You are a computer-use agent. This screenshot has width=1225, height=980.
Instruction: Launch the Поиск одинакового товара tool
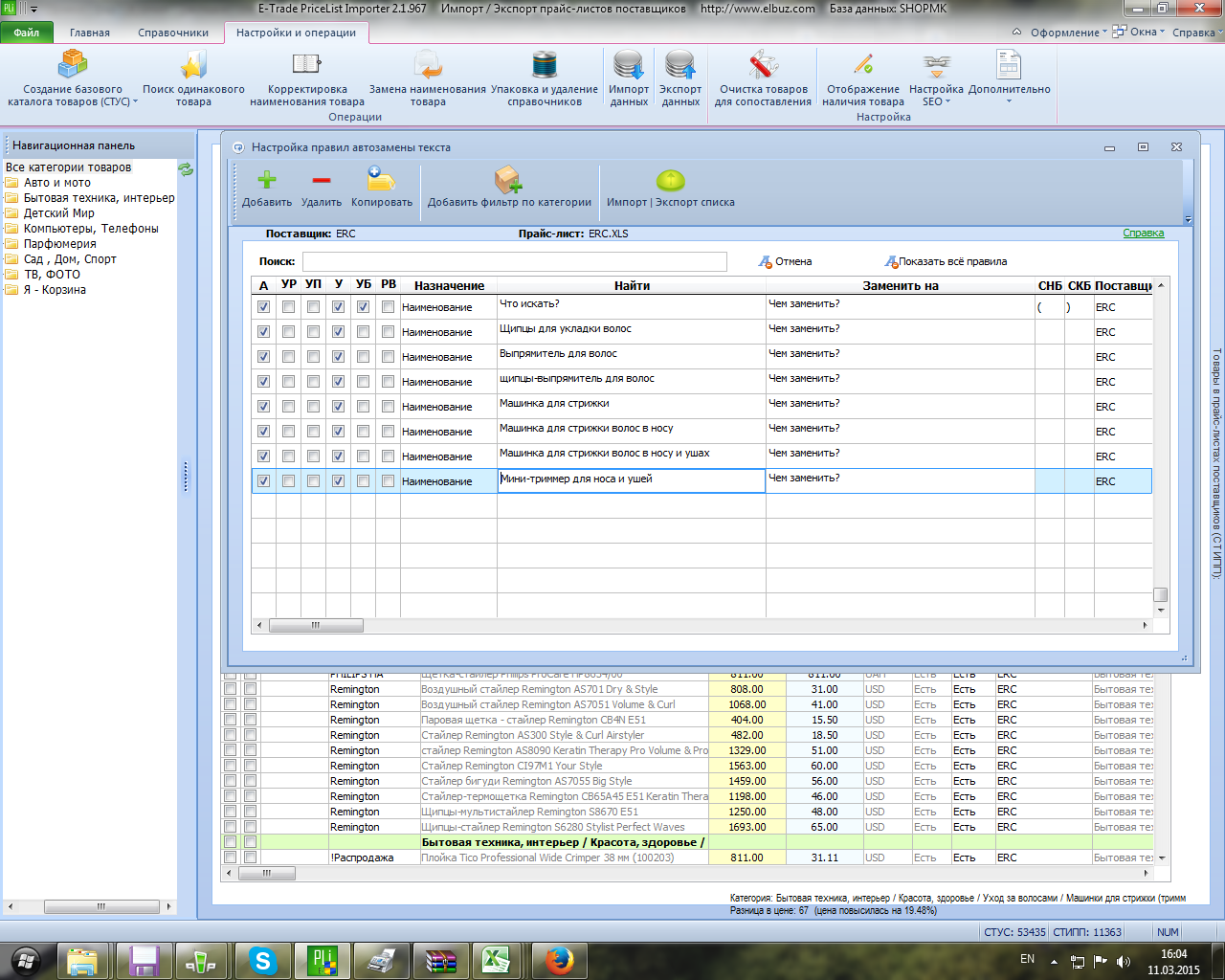pos(193,78)
